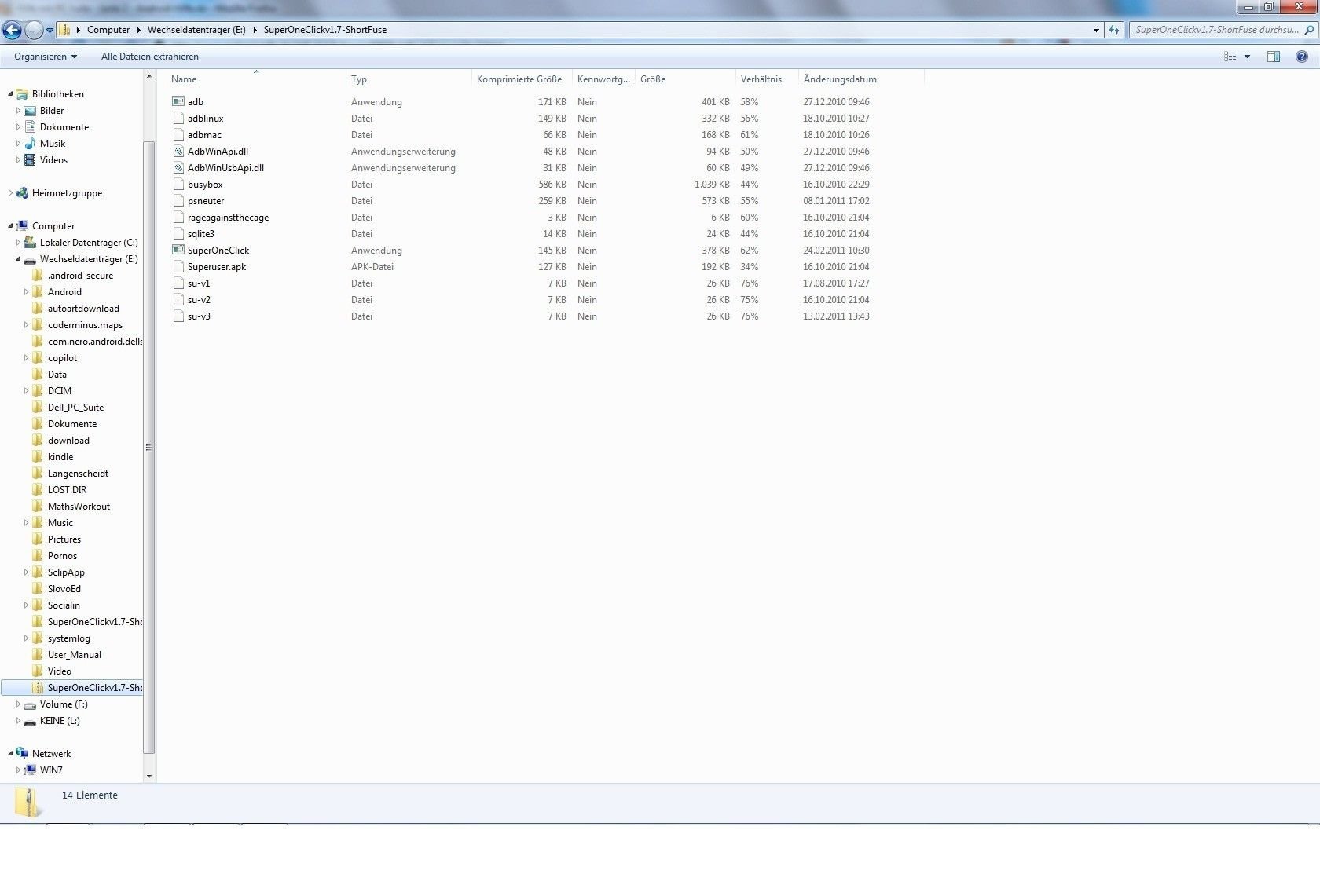Screen dimensions: 1320x896
Task: Select the AdbWinUsbApi.dll file icon
Action: 178,168
